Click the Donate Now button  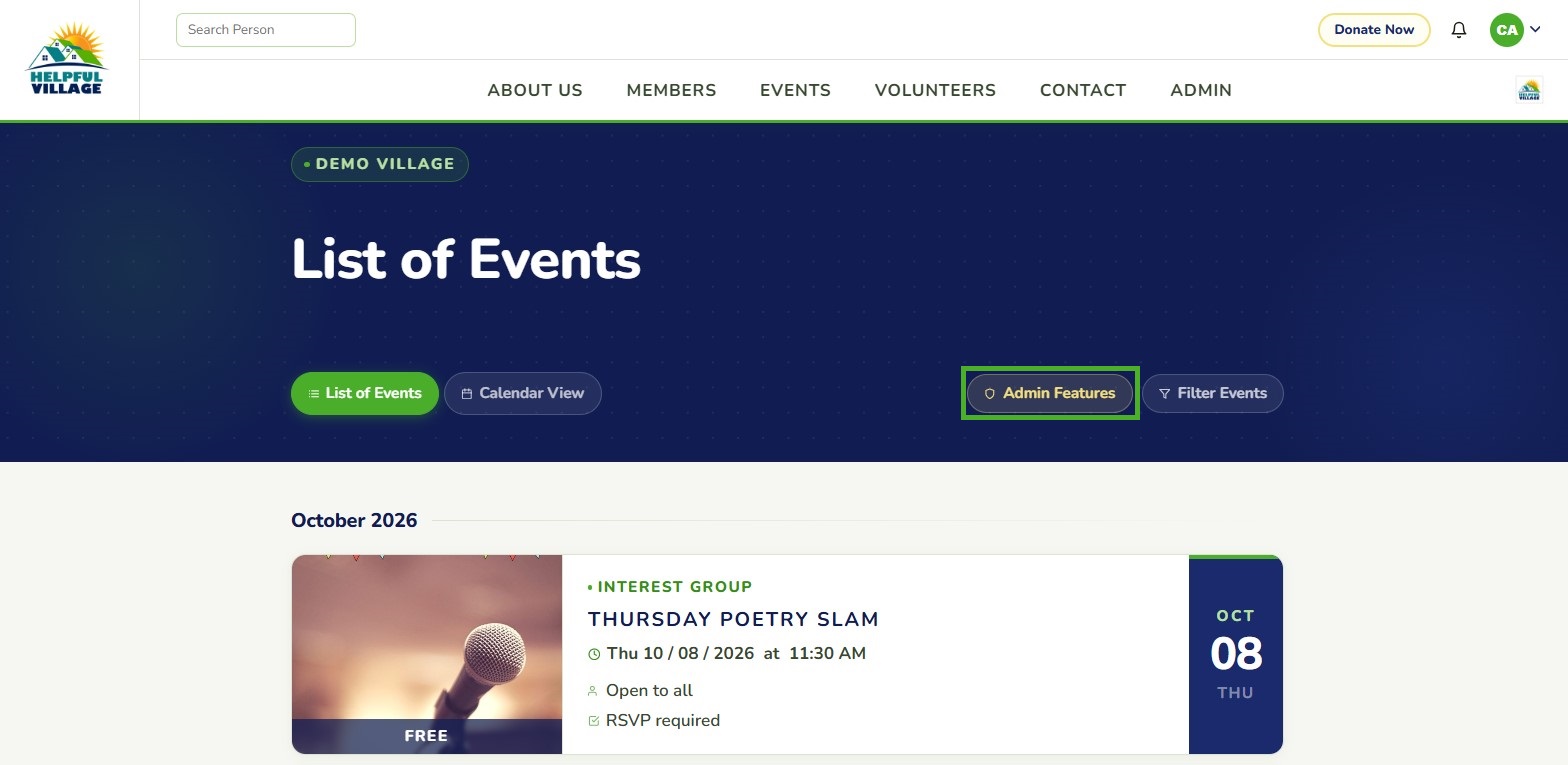coord(1374,30)
